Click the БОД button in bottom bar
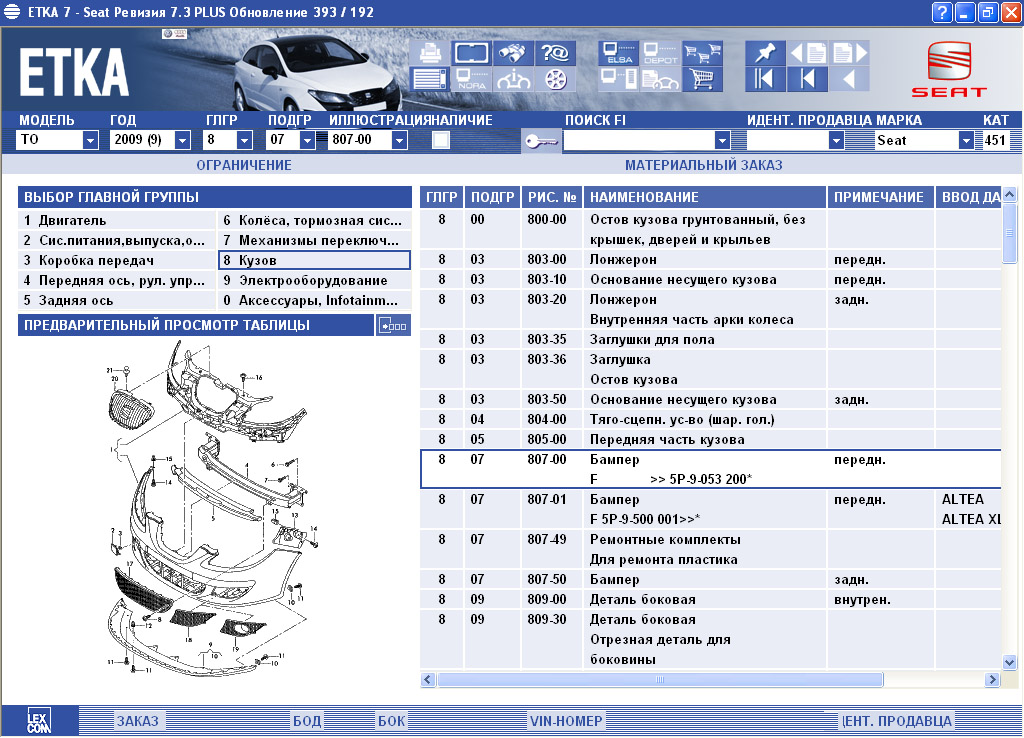The width and height of the screenshot is (1024, 738). coord(307,721)
